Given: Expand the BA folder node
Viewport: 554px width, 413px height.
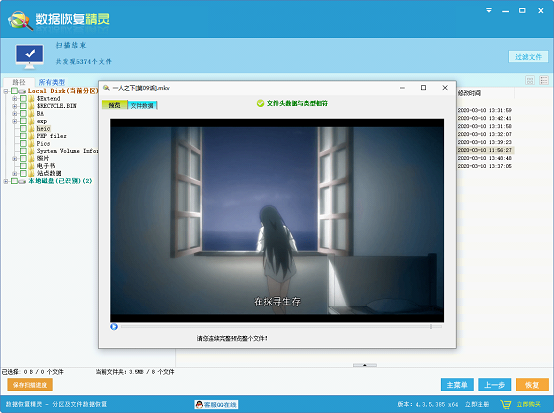Looking at the screenshot, I should [x=14, y=113].
